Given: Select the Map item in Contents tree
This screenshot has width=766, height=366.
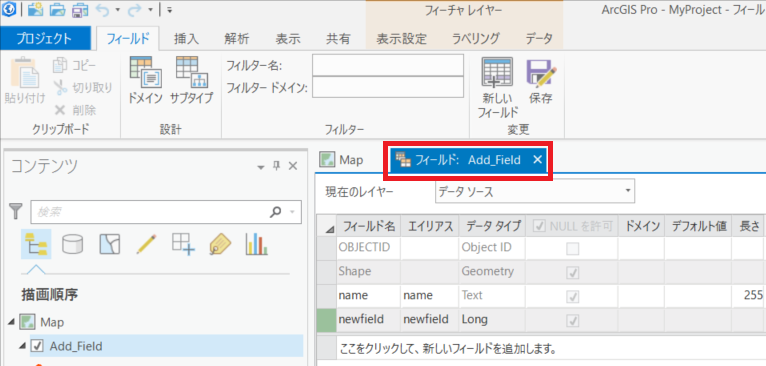Looking at the screenshot, I should [x=52, y=323].
